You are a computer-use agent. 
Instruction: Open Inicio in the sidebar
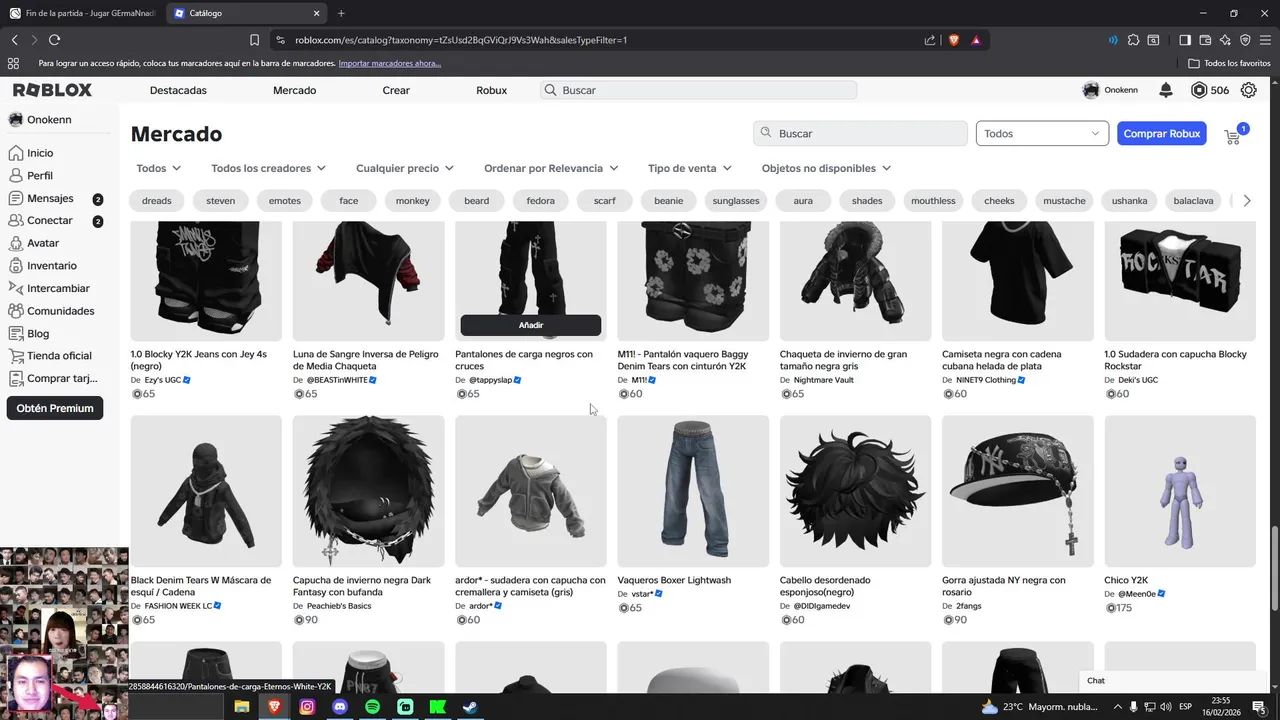(40, 153)
